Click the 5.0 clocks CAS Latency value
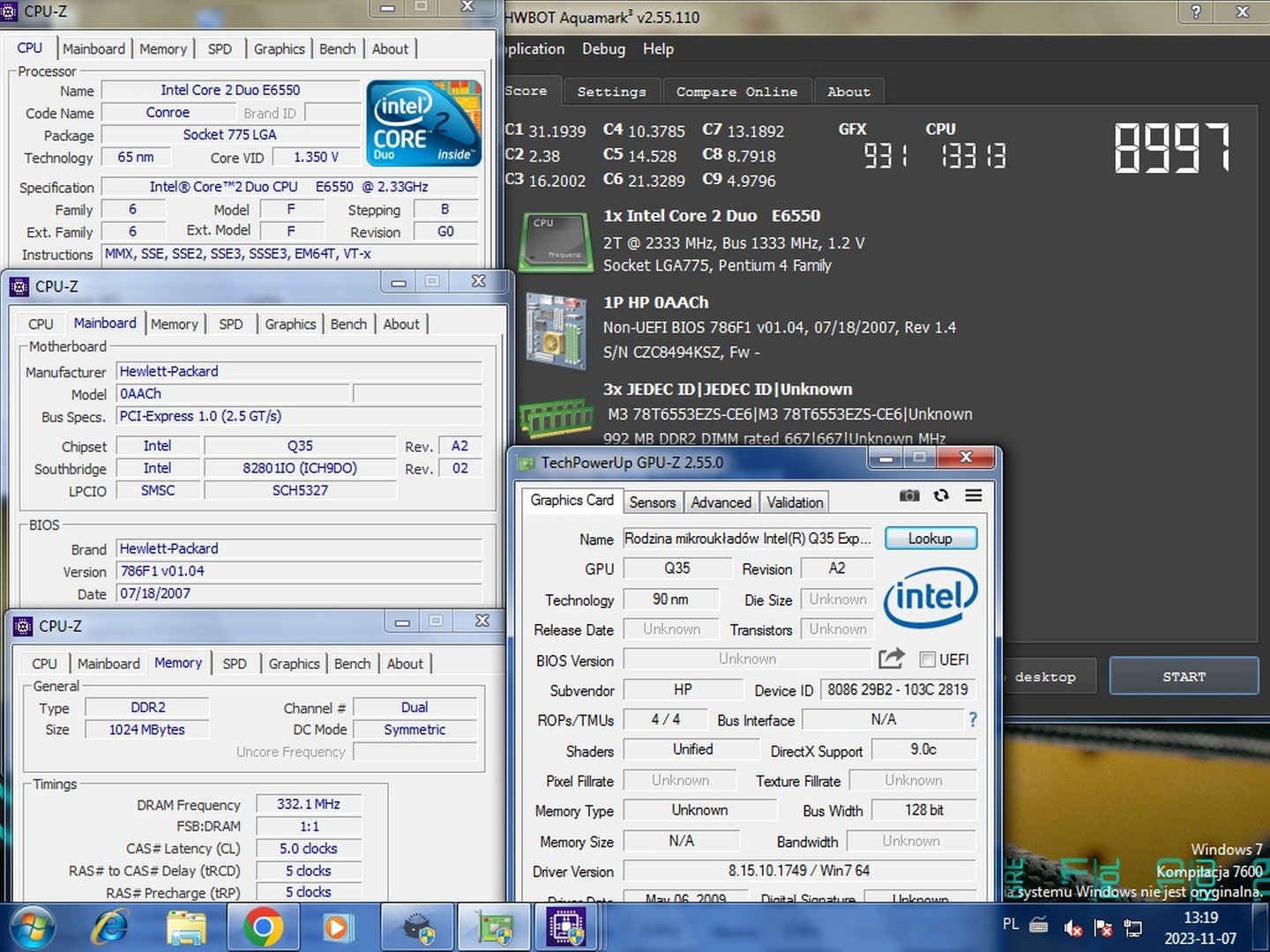 (x=309, y=849)
